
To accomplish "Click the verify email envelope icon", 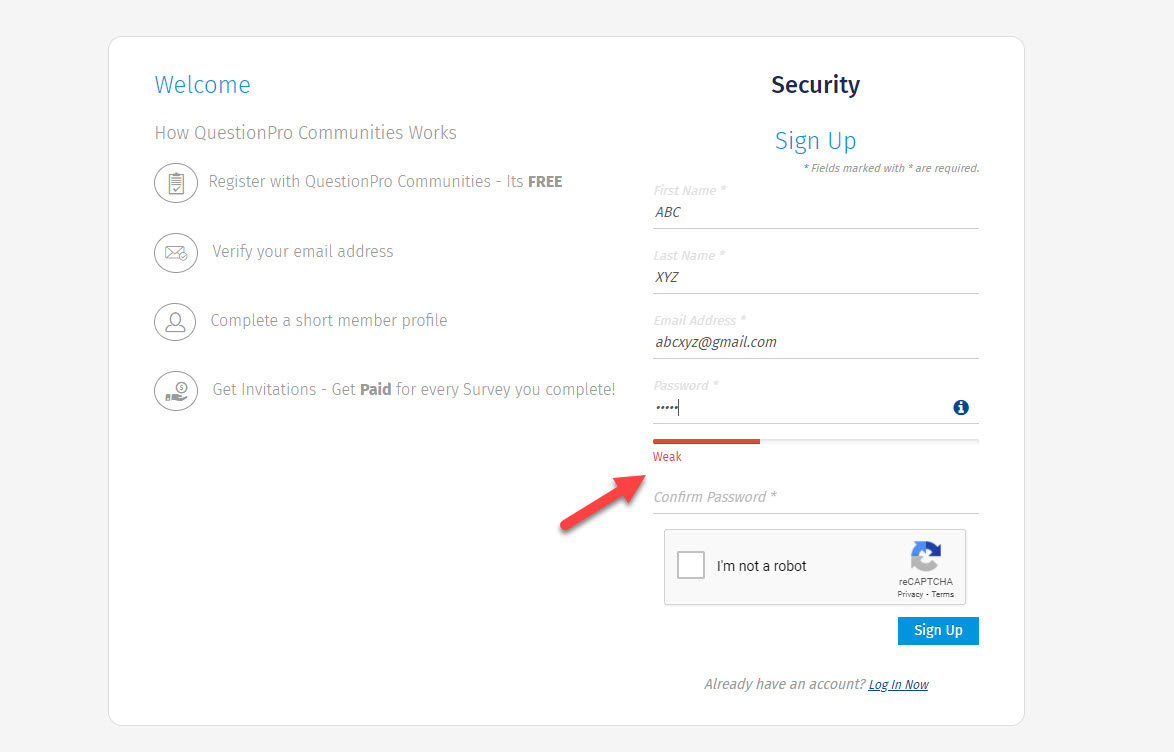I will click(176, 253).
